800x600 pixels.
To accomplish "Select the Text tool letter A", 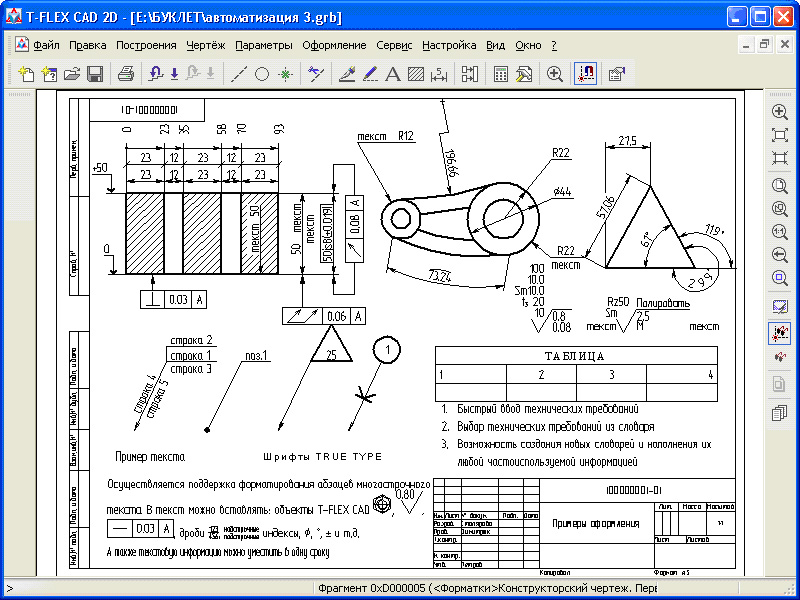I will click(x=392, y=74).
